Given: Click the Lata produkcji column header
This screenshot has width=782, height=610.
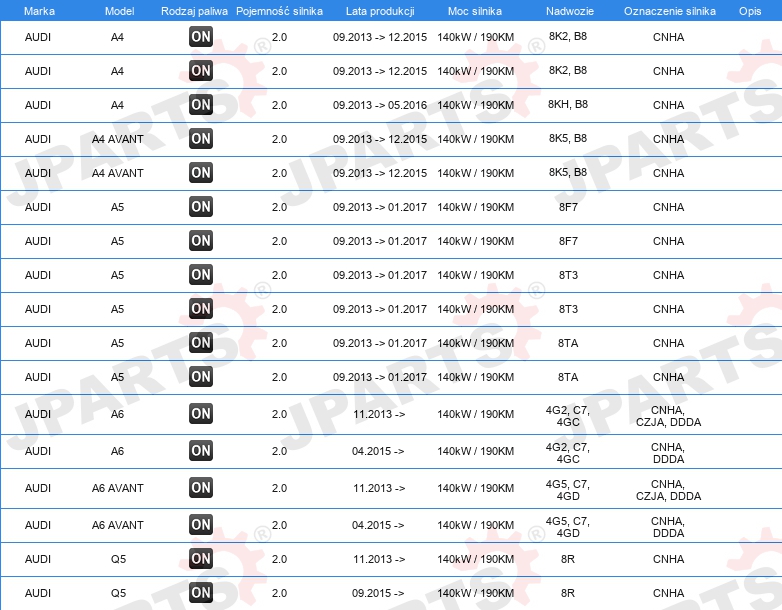Looking at the screenshot, I should click(380, 11).
